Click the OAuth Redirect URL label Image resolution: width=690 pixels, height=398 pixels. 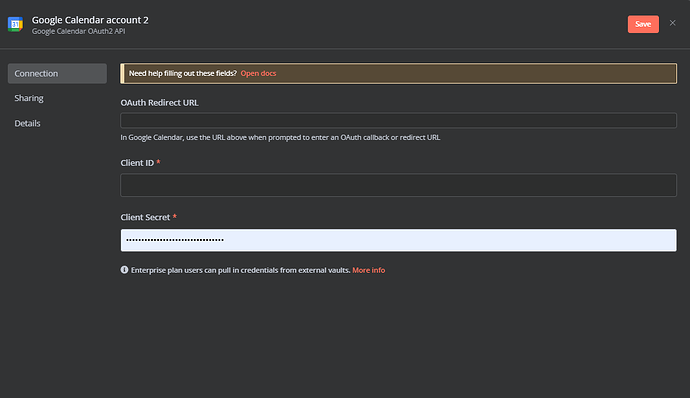(159, 103)
